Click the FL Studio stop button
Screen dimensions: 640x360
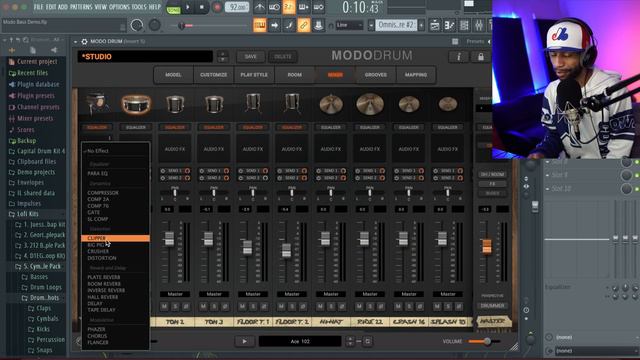(202, 7)
